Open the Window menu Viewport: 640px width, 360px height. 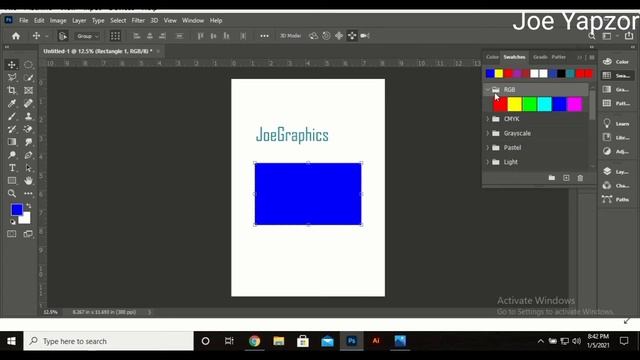click(193, 20)
